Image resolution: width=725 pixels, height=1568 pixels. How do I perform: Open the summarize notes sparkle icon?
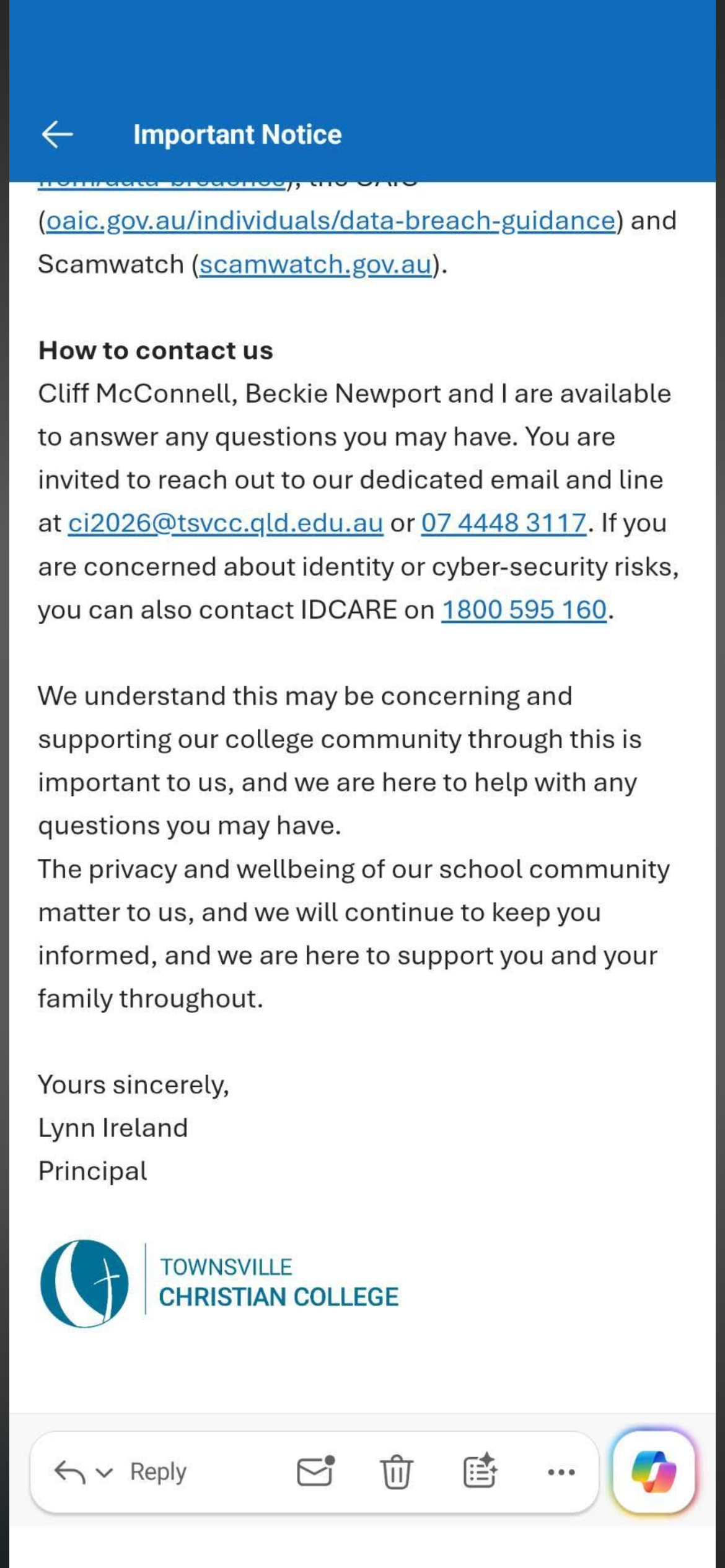coord(480,1471)
